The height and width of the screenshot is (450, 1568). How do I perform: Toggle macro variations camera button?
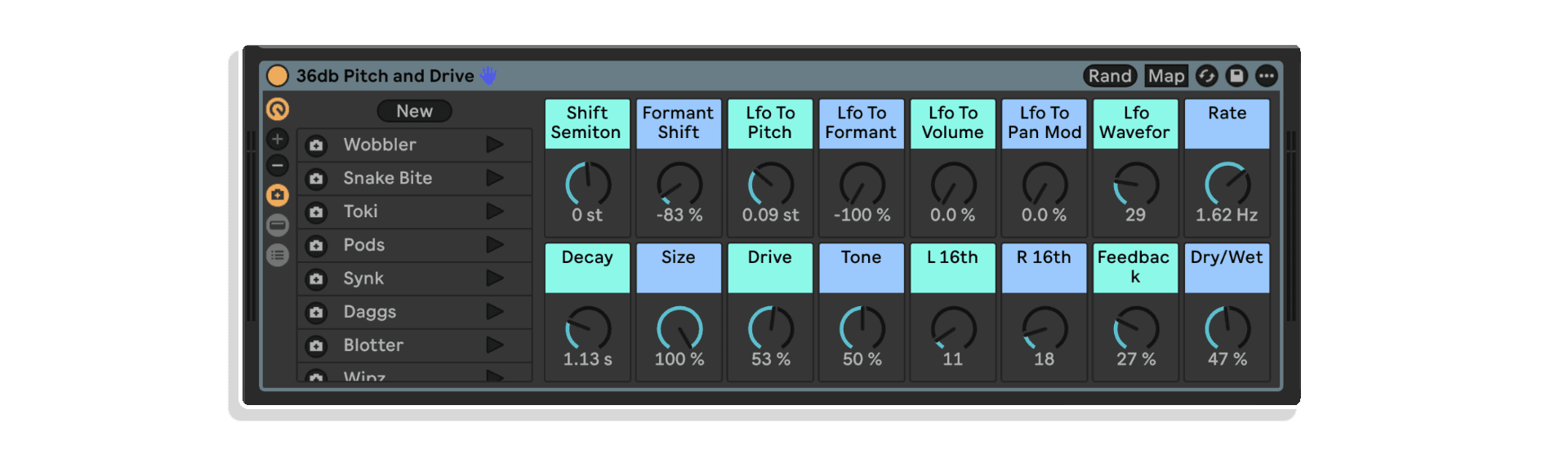278,195
